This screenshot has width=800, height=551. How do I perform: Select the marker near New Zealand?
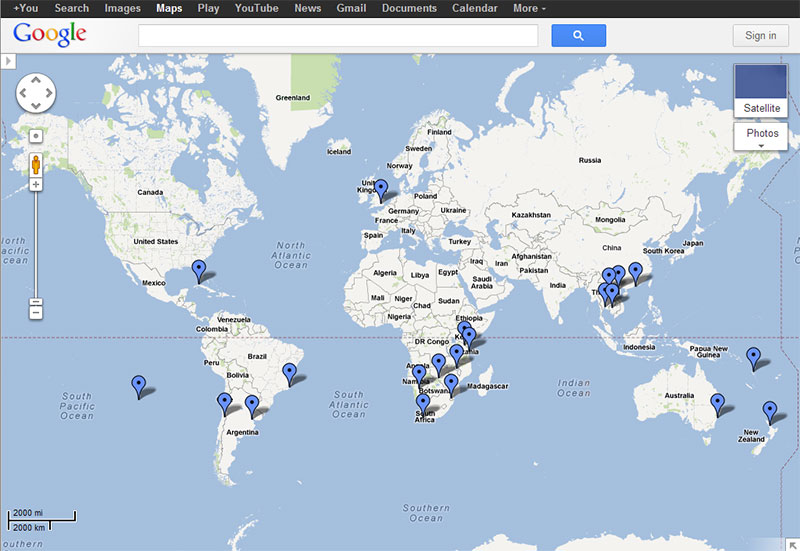tap(769, 410)
